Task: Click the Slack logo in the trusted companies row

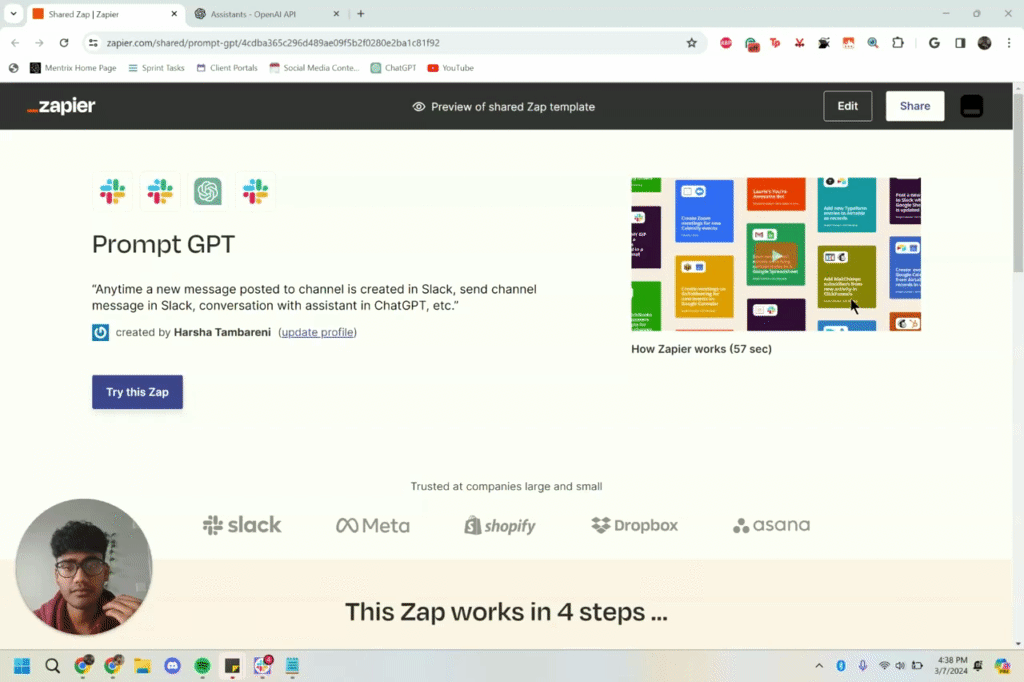Action: (241, 524)
